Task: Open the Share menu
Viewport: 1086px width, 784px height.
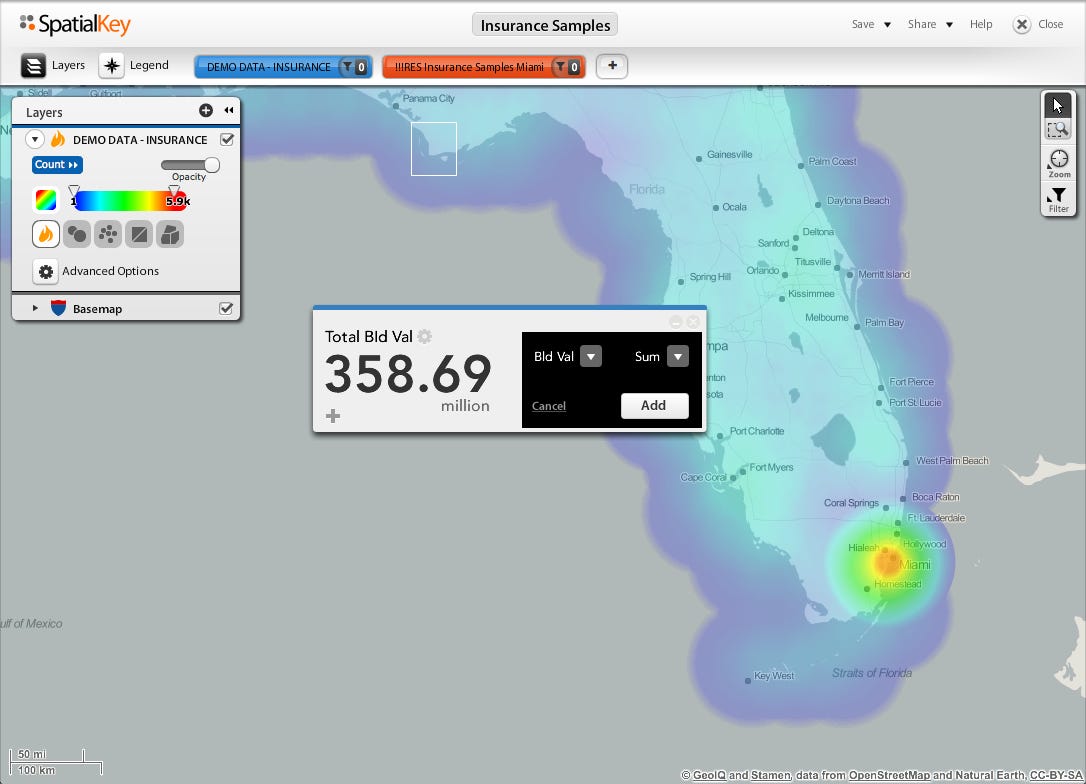Action: pos(930,24)
